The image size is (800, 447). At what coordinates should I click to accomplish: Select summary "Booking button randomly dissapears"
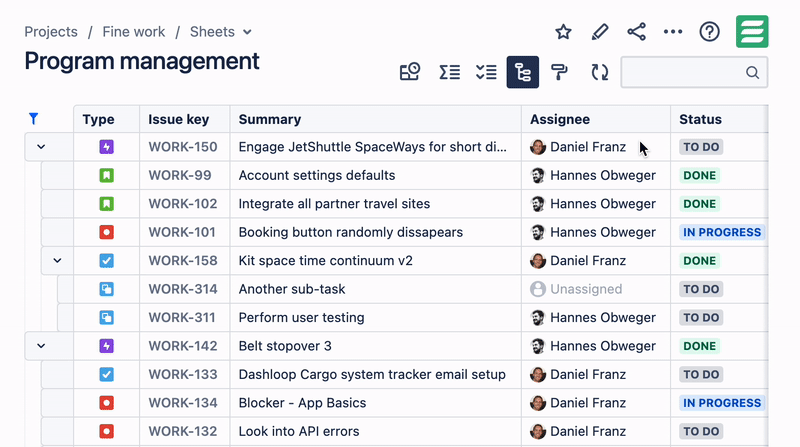[351, 232]
